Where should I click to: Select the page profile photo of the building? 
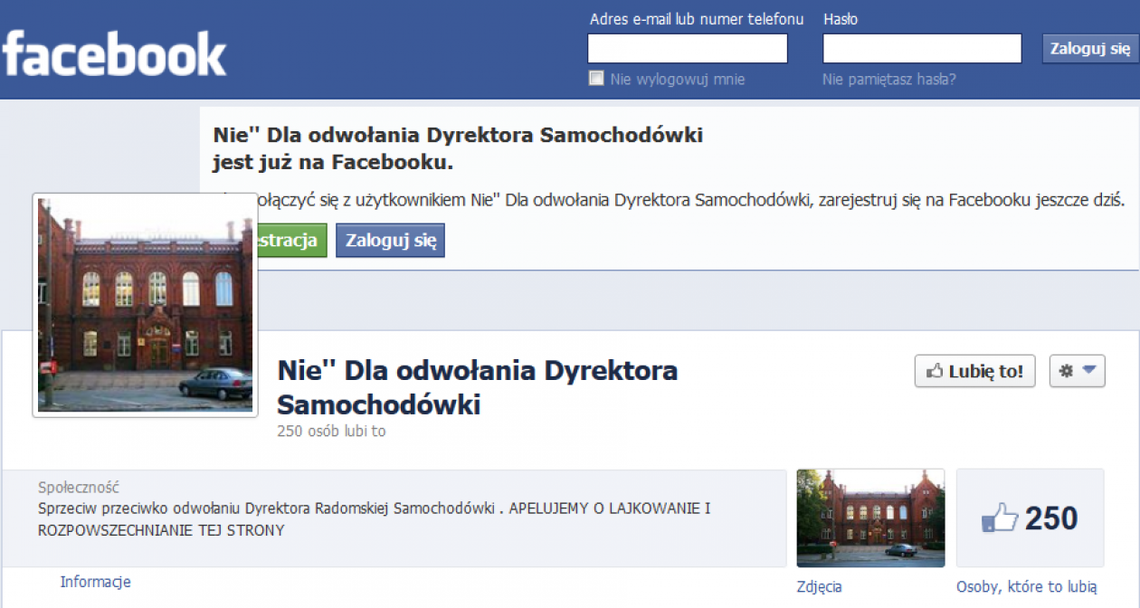click(x=144, y=305)
